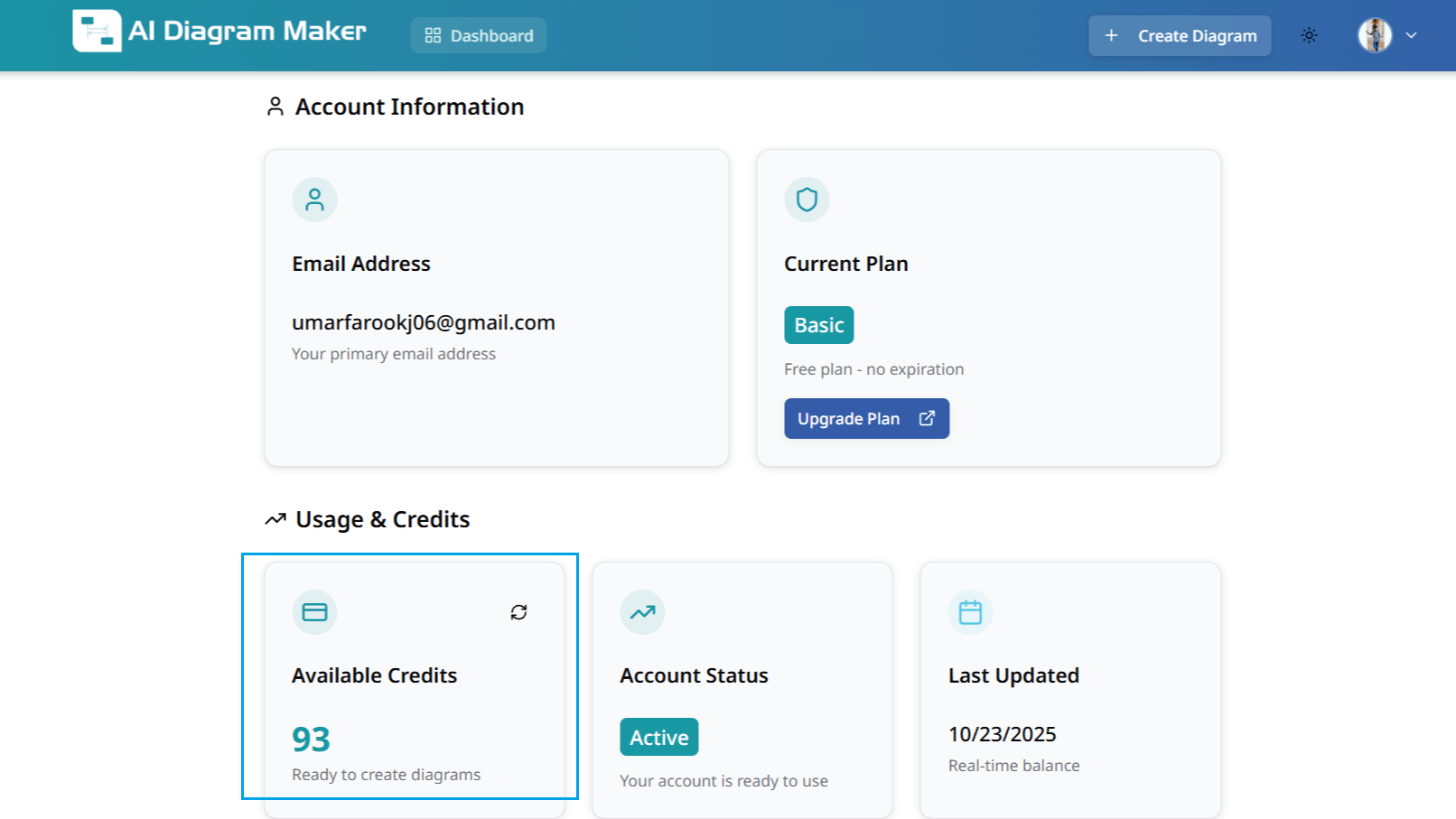The width and height of the screenshot is (1456, 819).
Task: Refresh the Available Credits balance
Action: [x=518, y=611]
